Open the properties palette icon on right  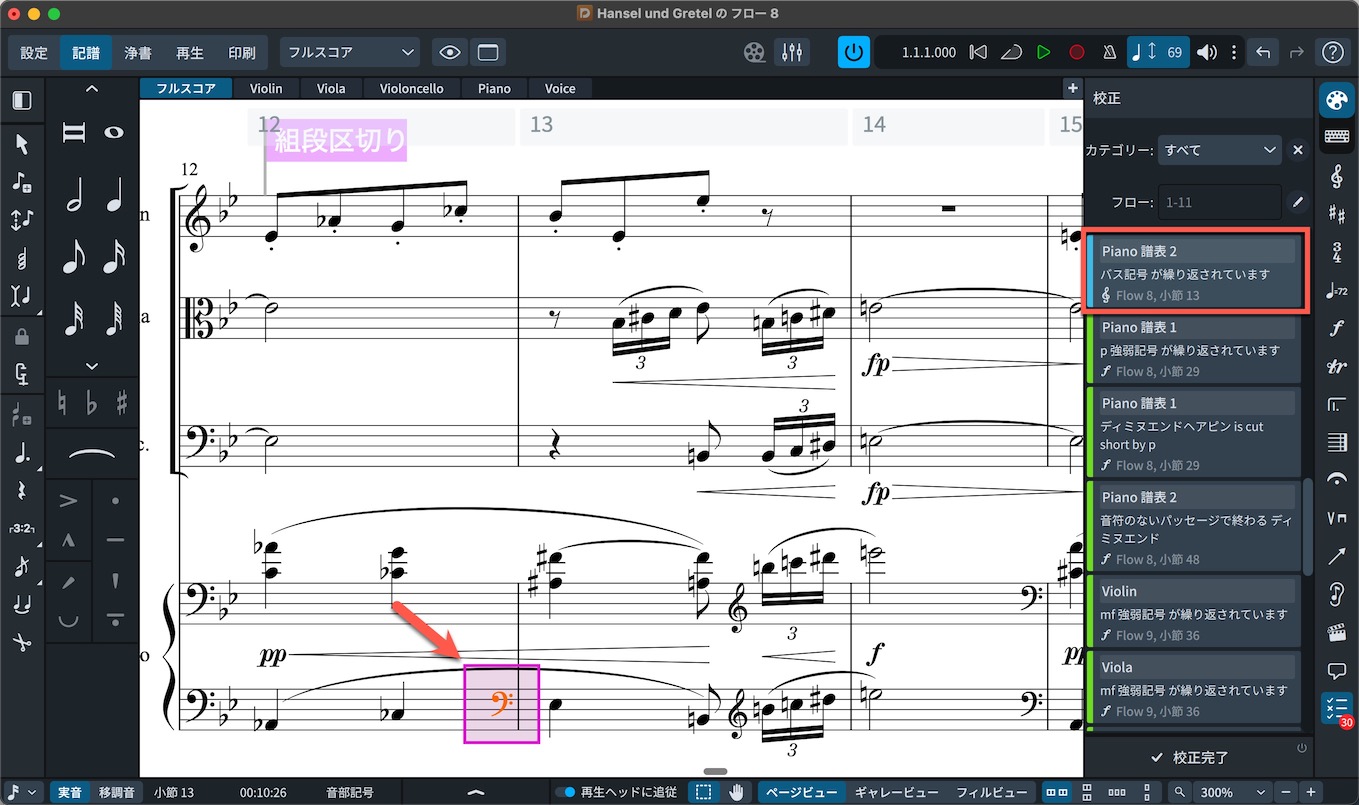click(1336, 100)
